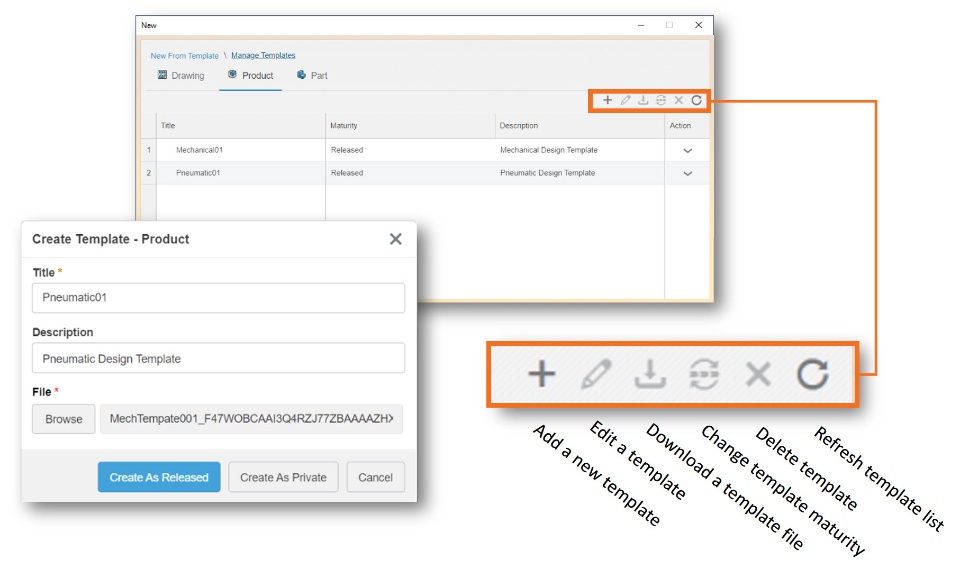Click the Browse button
This screenshot has width=960, height=569.
(x=64, y=419)
